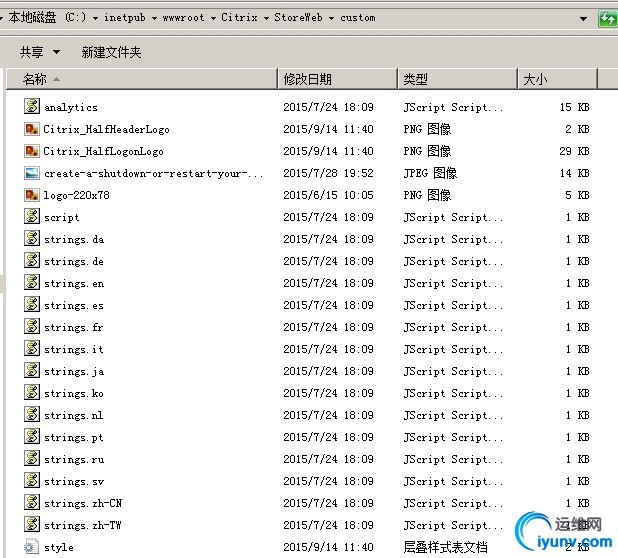The height and width of the screenshot is (558, 618).
Task: Select file name script
Action: tap(61, 217)
